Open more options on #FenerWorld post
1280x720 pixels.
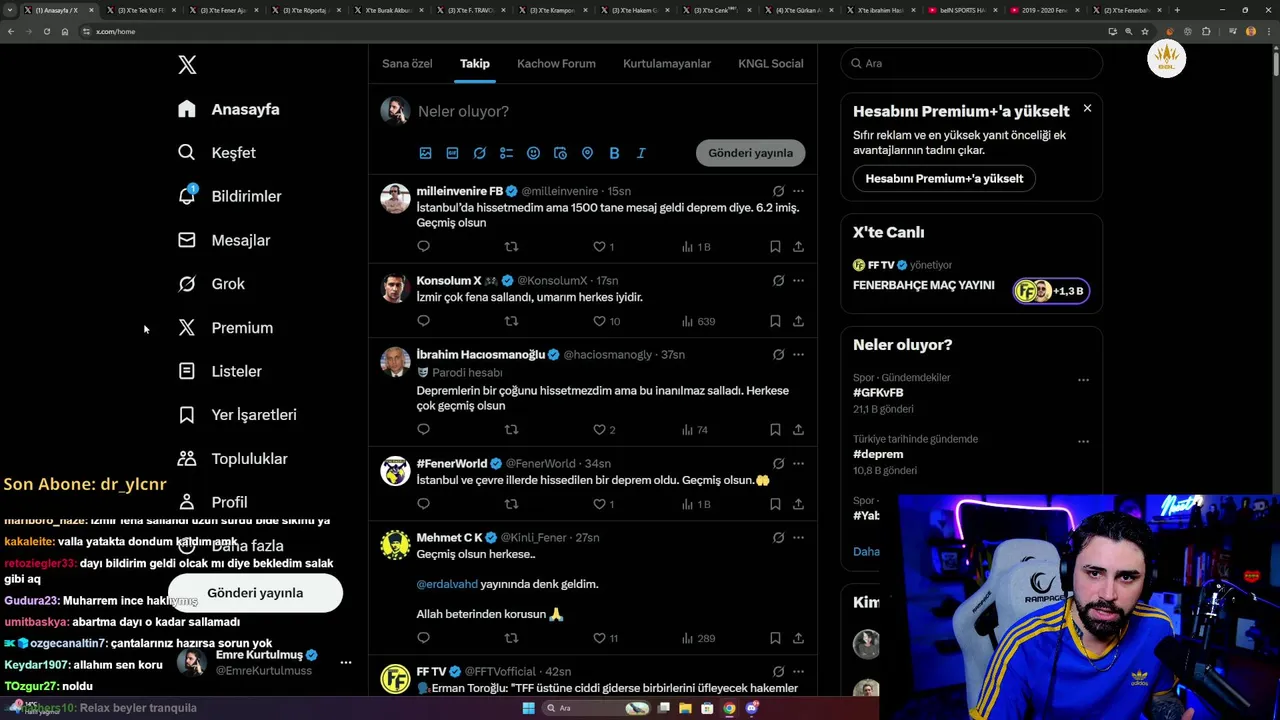point(798,464)
